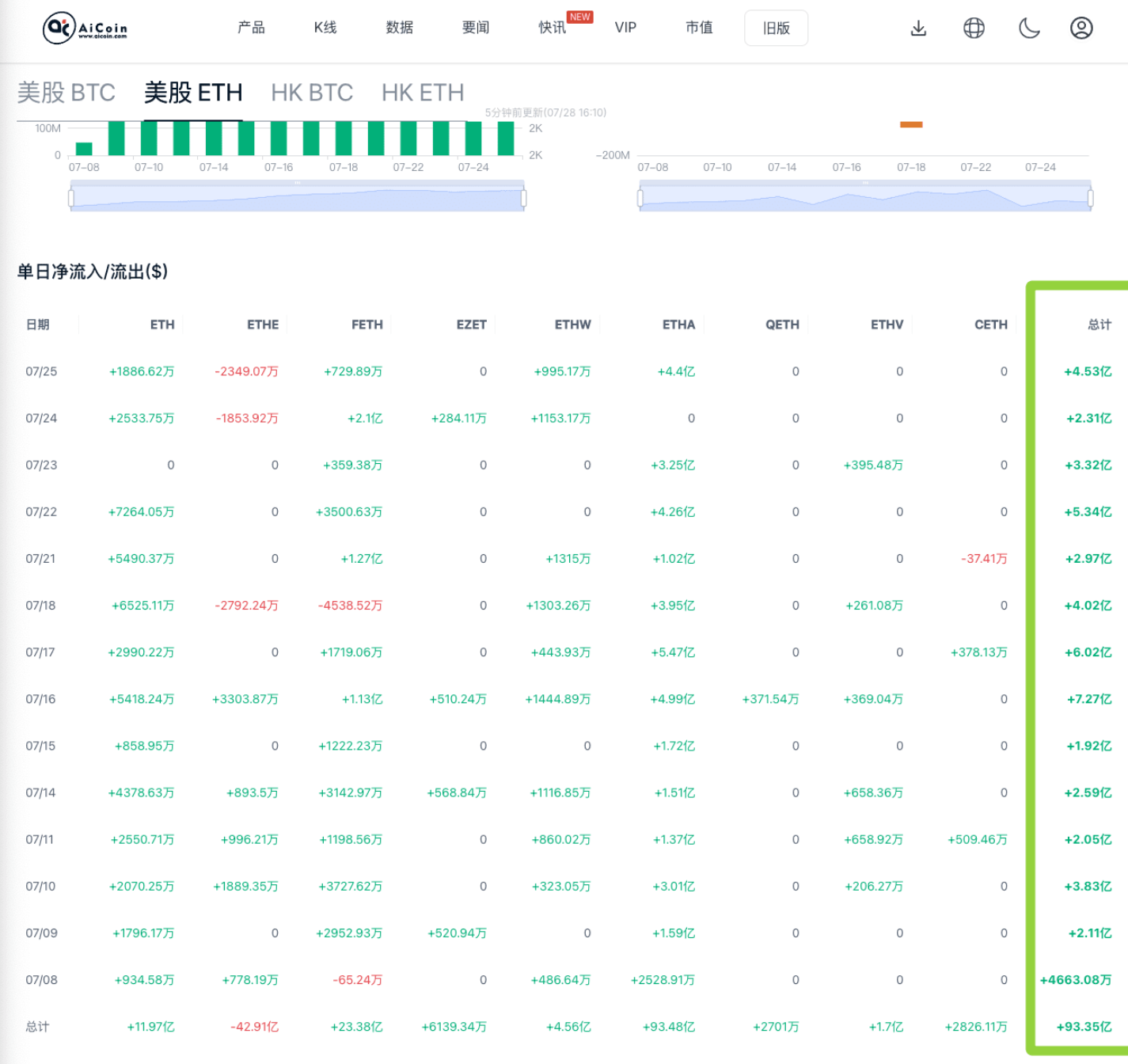This screenshot has height=1064, width=1128.
Task: Click the -37.41万 CETH cell
Action: 984,559
